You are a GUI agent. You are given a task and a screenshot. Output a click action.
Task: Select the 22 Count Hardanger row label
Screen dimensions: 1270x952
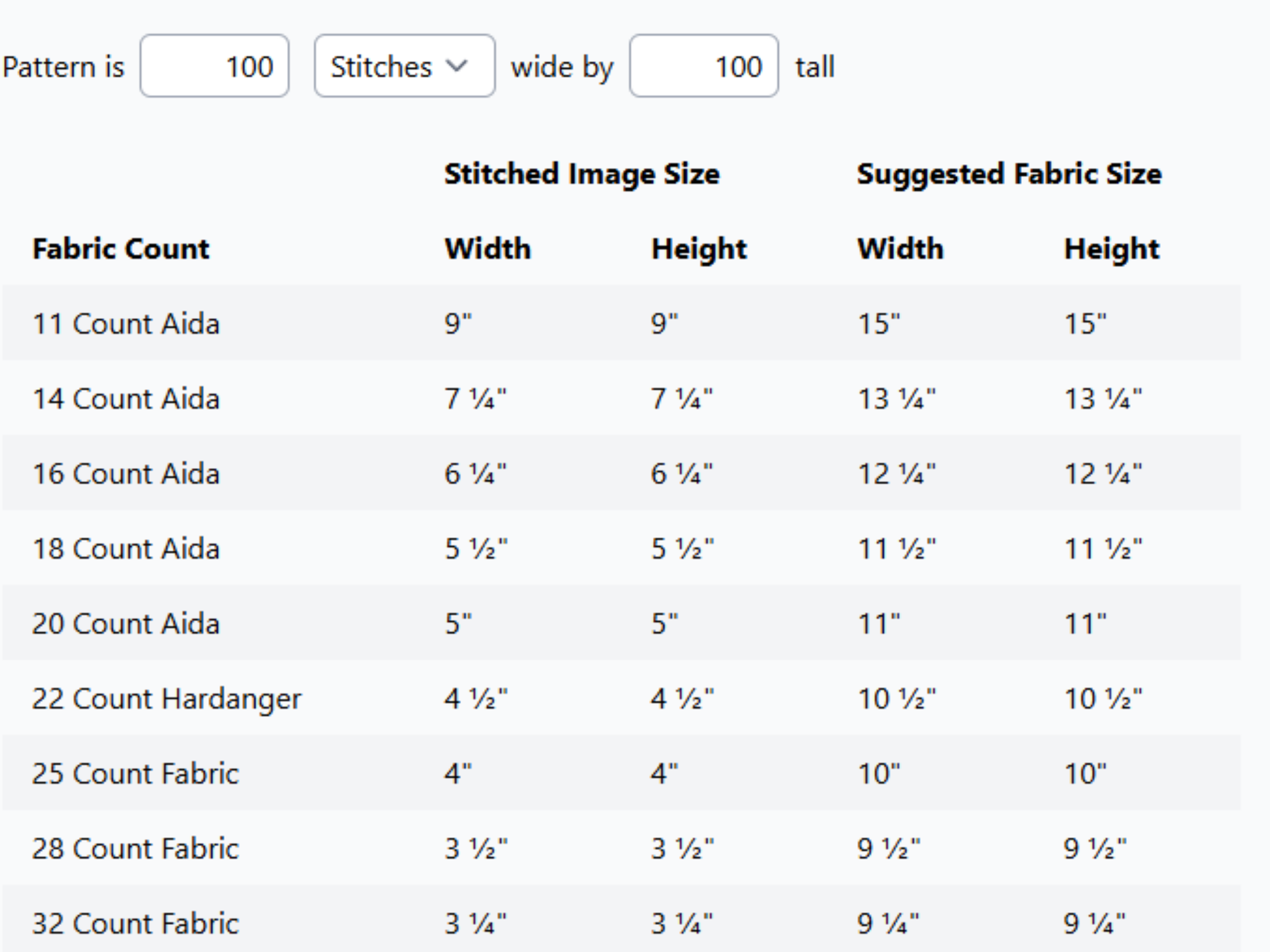coord(166,699)
